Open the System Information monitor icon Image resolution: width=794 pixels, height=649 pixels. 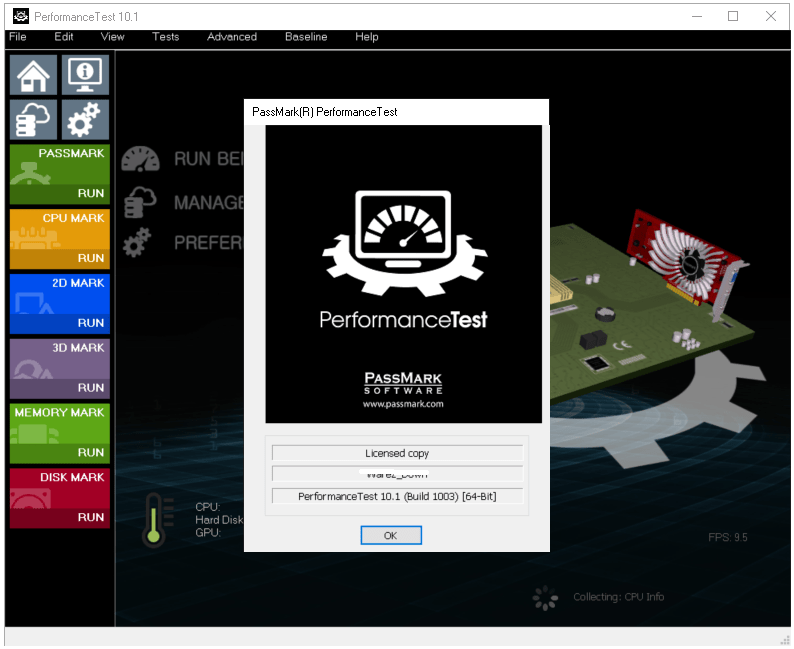85,75
